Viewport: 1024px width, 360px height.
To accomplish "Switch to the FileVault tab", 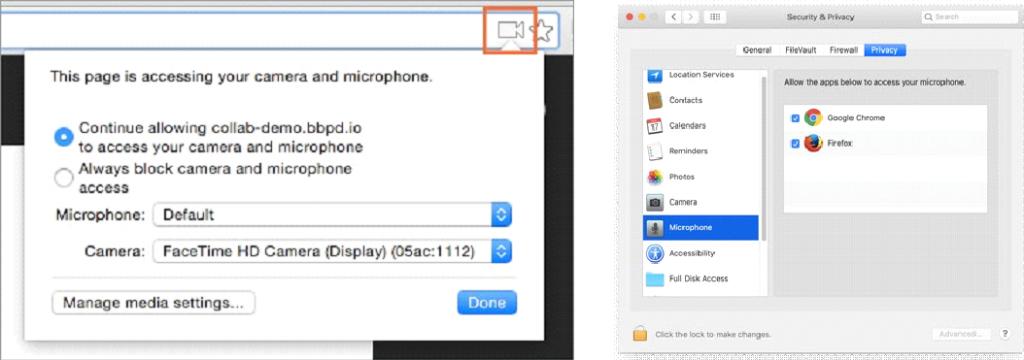I will [800, 50].
